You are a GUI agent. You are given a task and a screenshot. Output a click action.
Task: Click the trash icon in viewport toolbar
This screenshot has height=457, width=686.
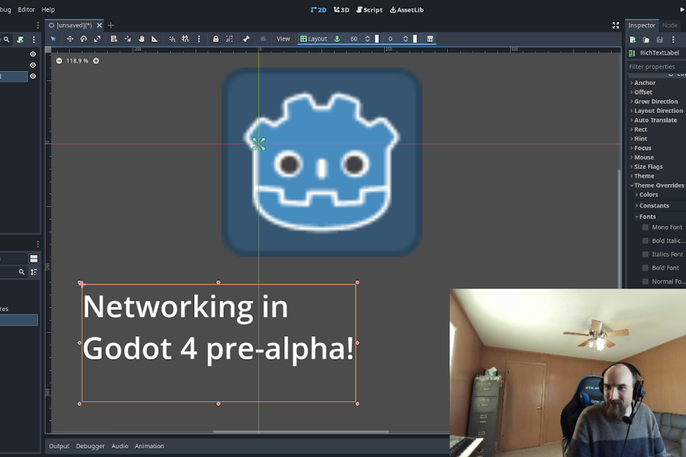point(430,39)
